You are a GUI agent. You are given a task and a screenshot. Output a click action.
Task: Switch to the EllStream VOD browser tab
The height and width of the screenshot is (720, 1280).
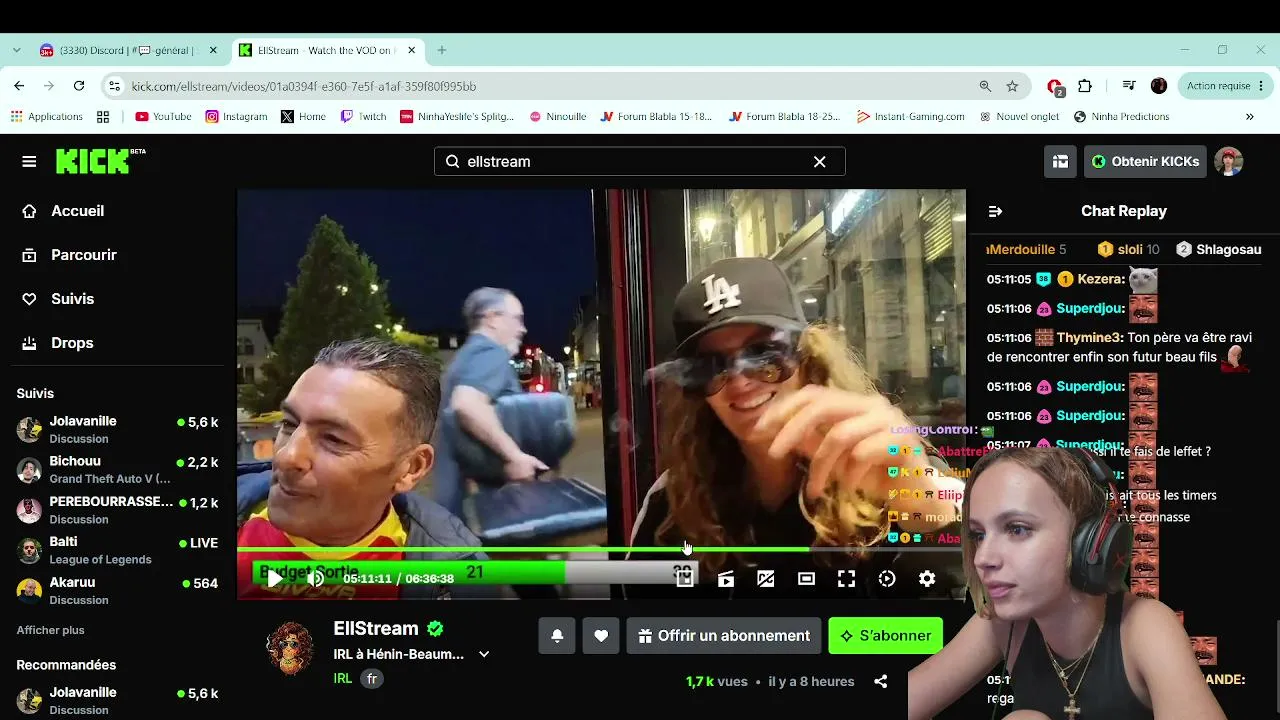(329, 50)
